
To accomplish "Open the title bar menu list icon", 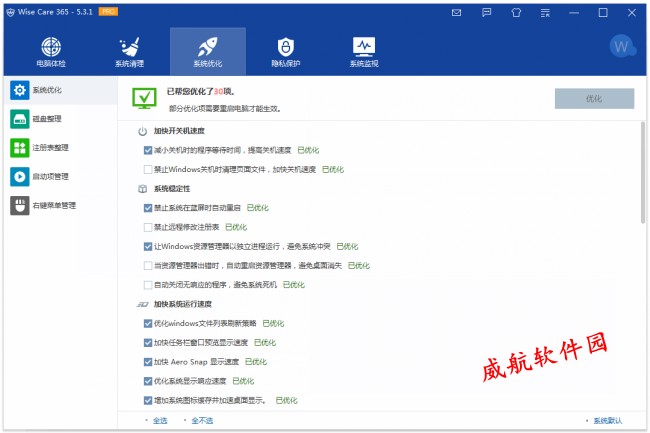I will coord(545,13).
